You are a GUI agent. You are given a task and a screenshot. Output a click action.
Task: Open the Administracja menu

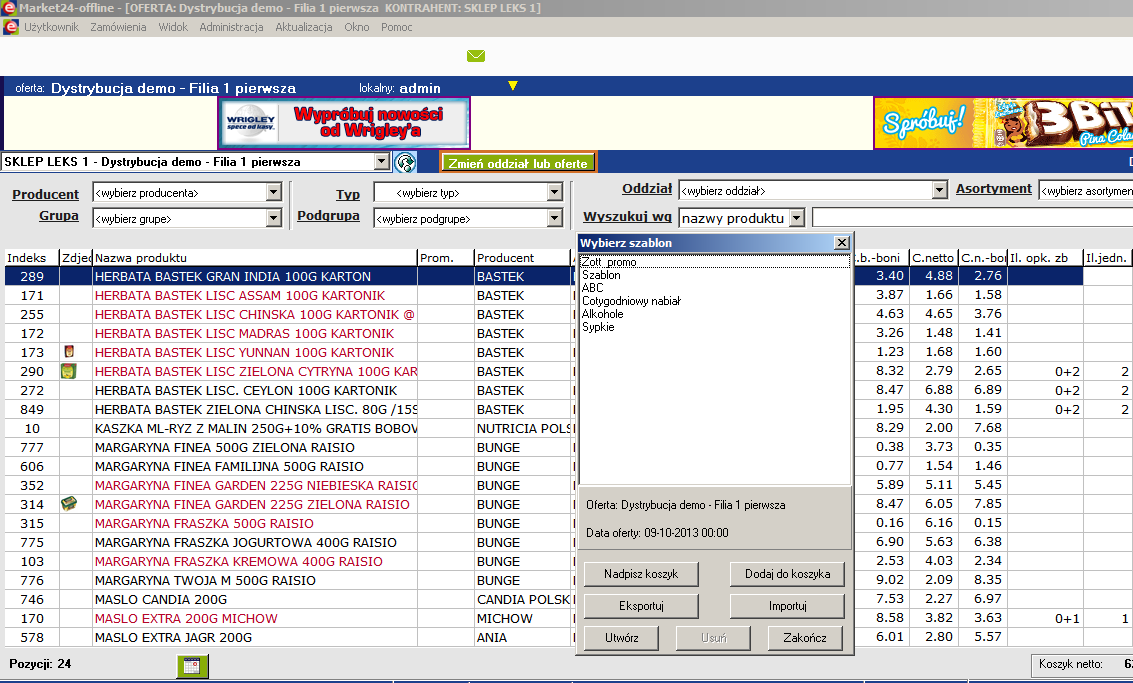231,27
